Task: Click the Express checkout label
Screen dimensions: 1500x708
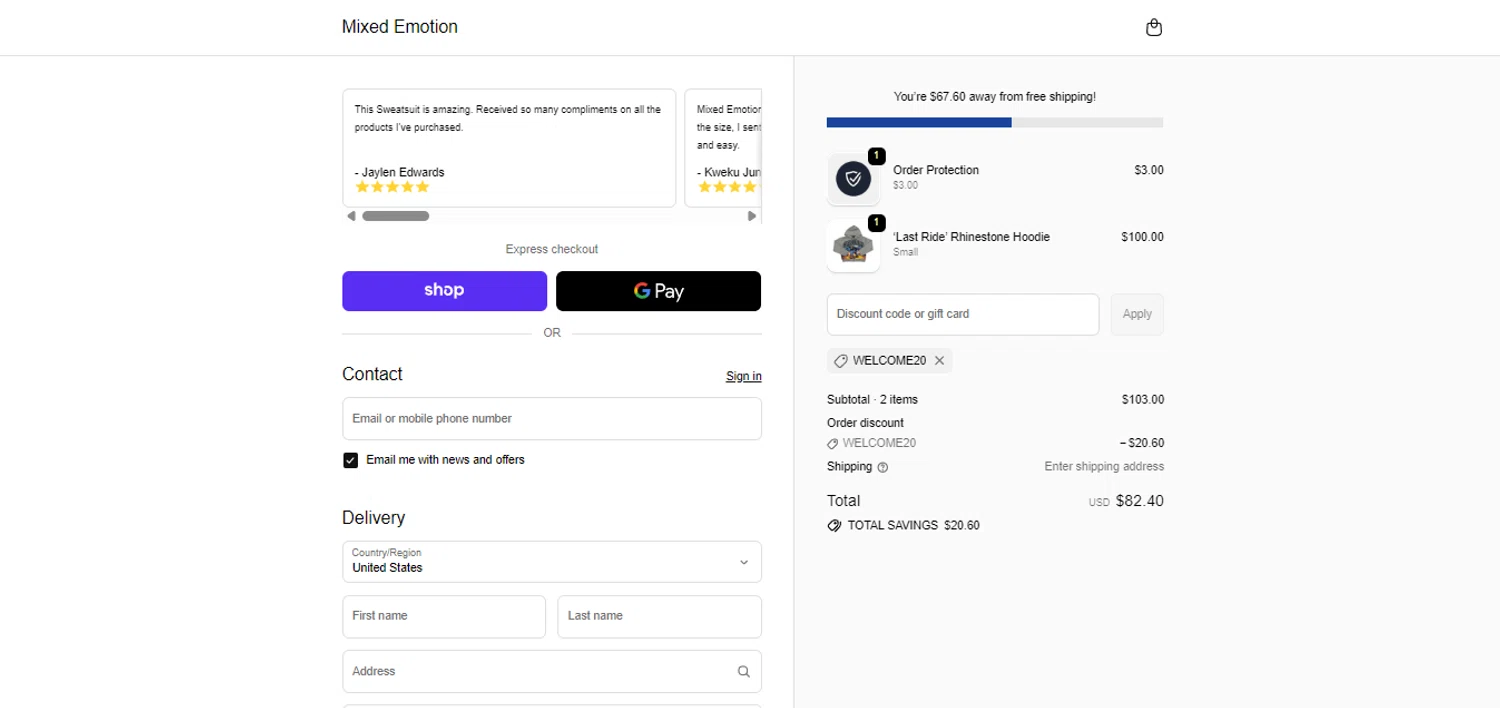Action: point(552,249)
